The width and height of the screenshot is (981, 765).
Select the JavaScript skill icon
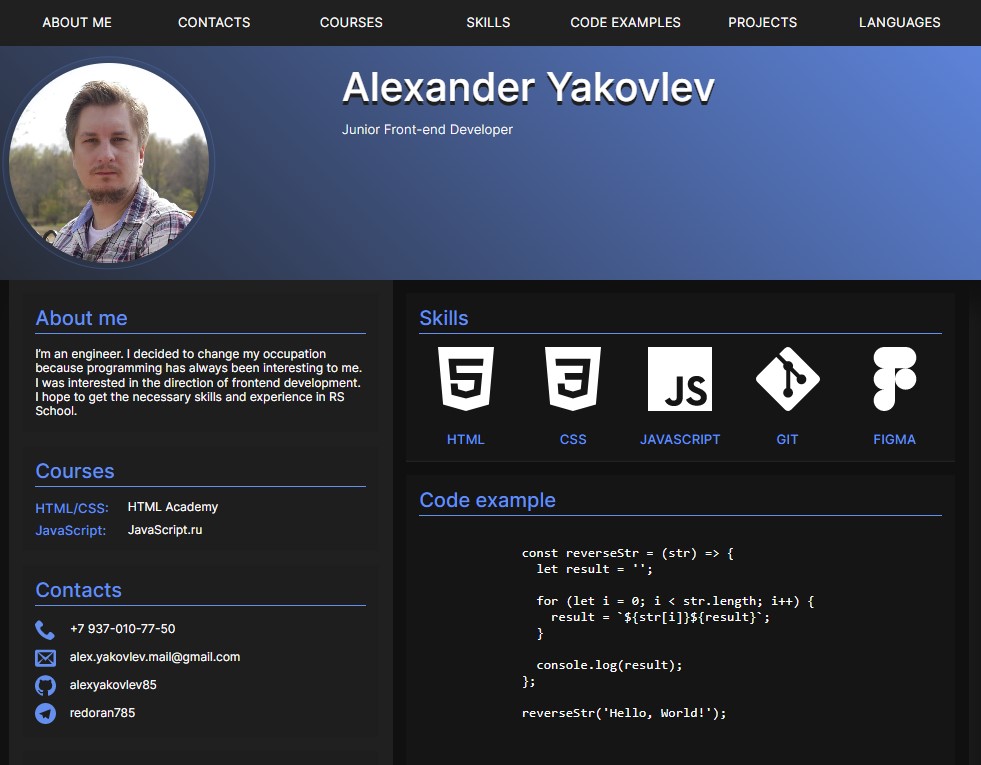click(680, 378)
